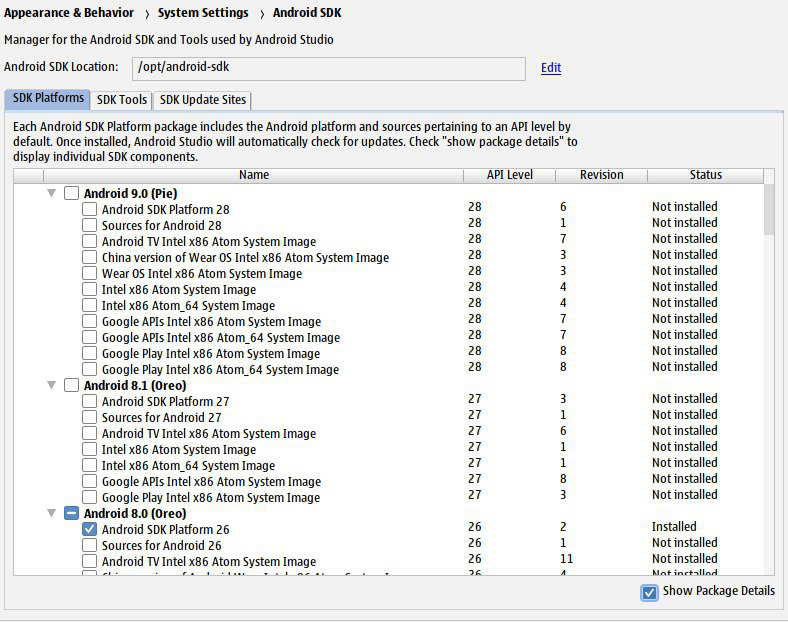Switch to the SDK Platforms tab
The image size is (788, 622).
coord(48,98)
